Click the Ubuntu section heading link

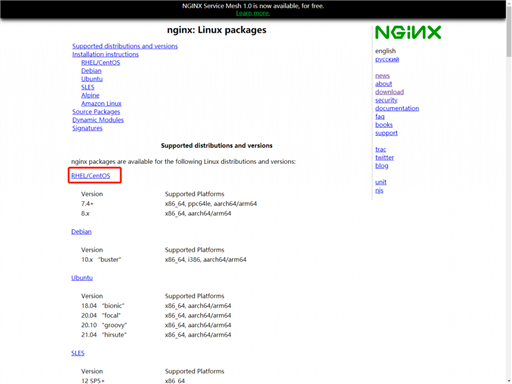click(x=82, y=278)
